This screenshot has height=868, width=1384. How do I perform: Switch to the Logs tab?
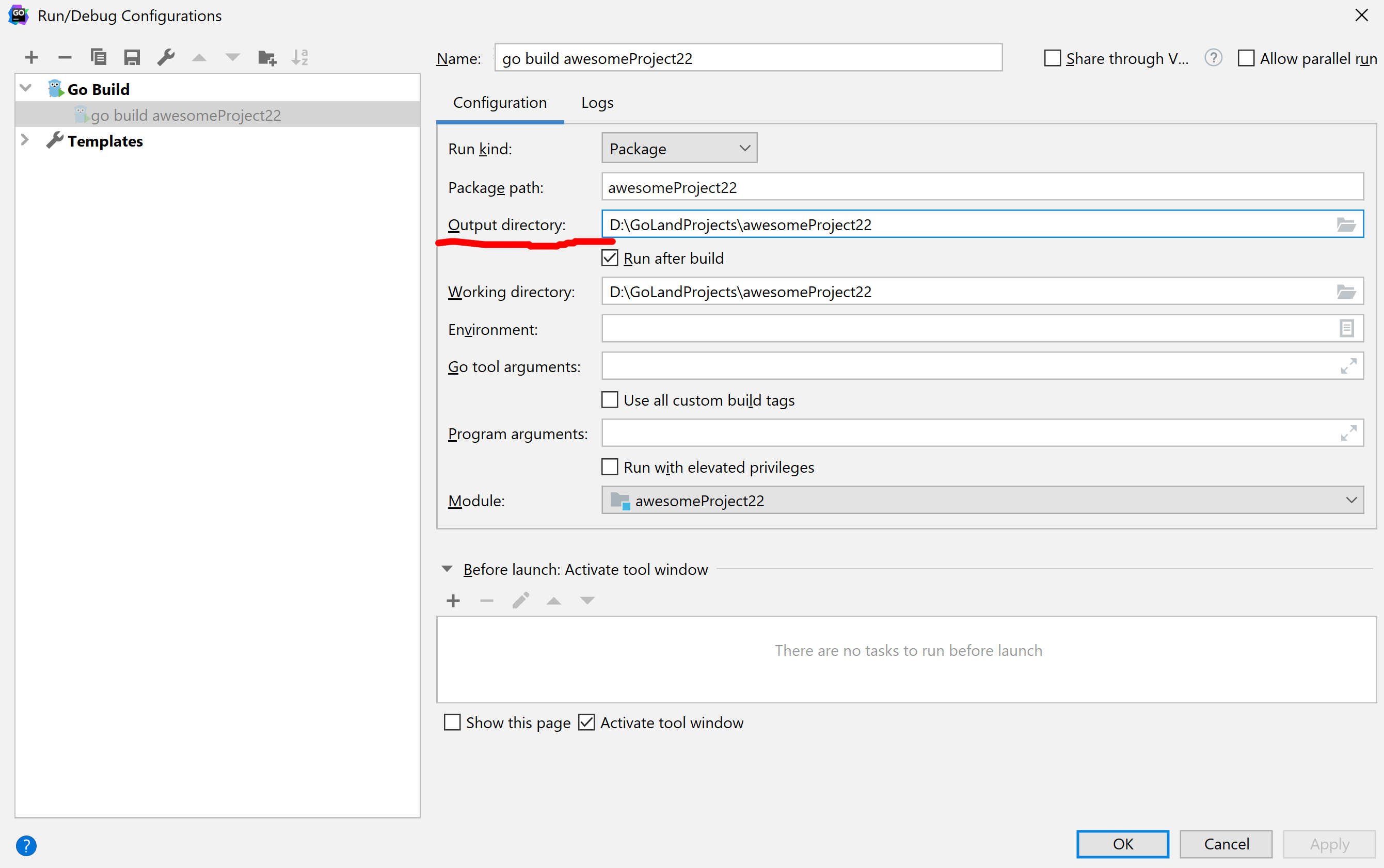(x=597, y=103)
